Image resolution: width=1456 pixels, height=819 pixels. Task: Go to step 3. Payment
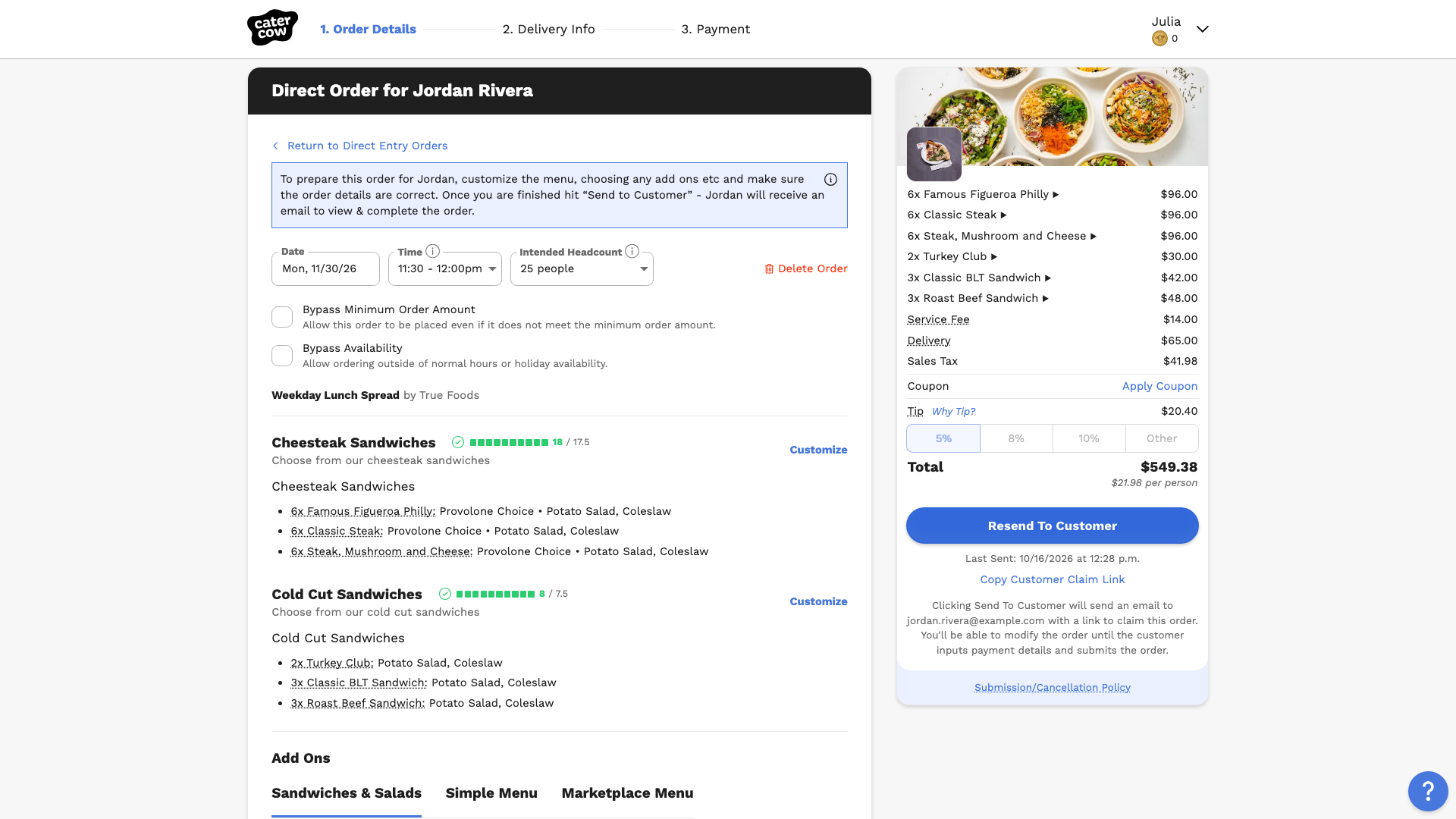tap(715, 29)
